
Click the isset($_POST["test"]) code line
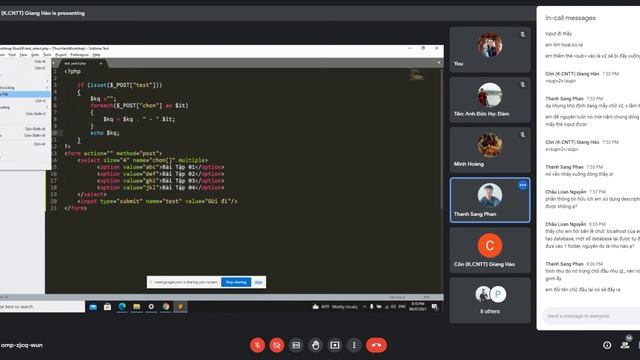pos(120,85)
